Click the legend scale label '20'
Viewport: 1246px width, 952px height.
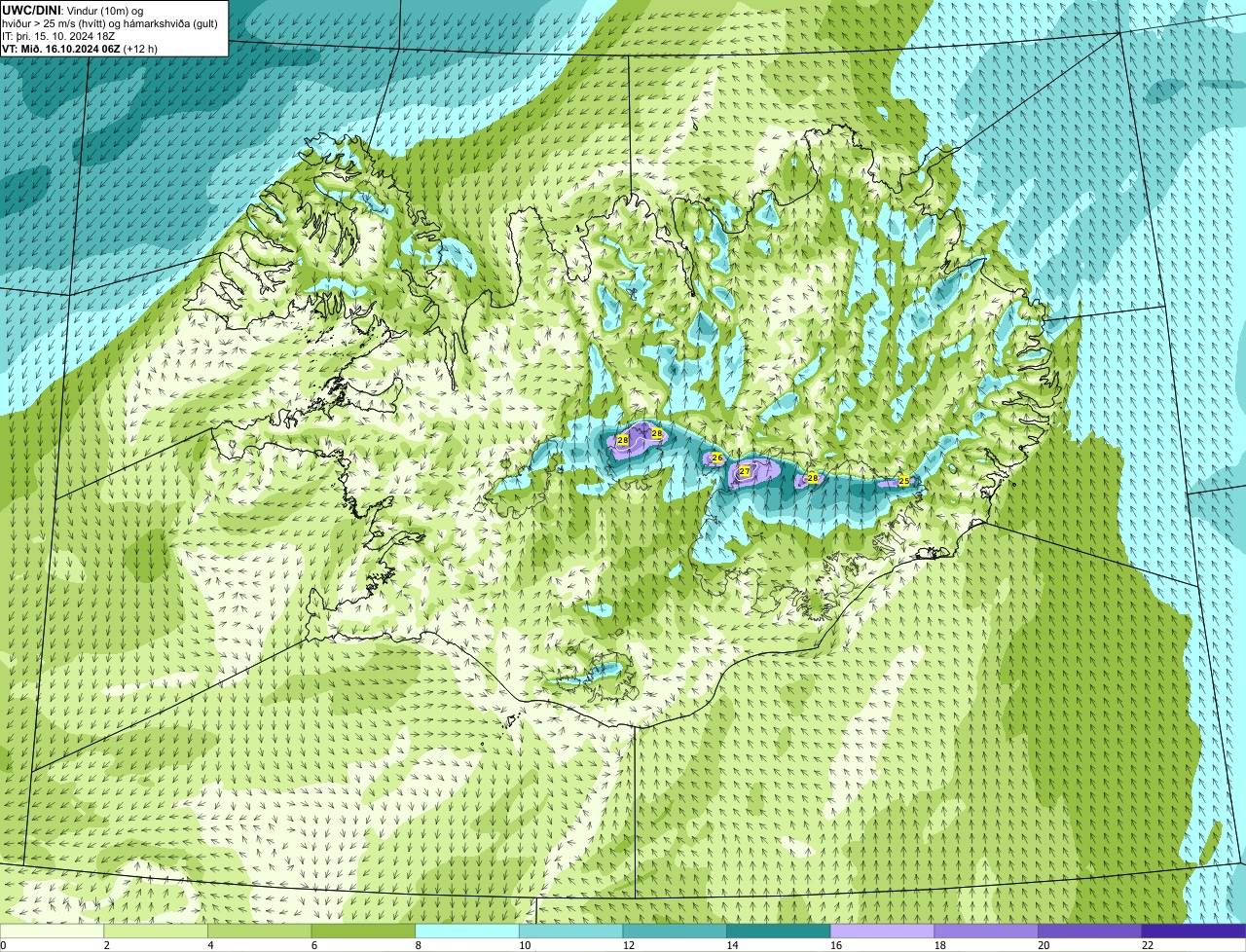tap(1044, 945)
